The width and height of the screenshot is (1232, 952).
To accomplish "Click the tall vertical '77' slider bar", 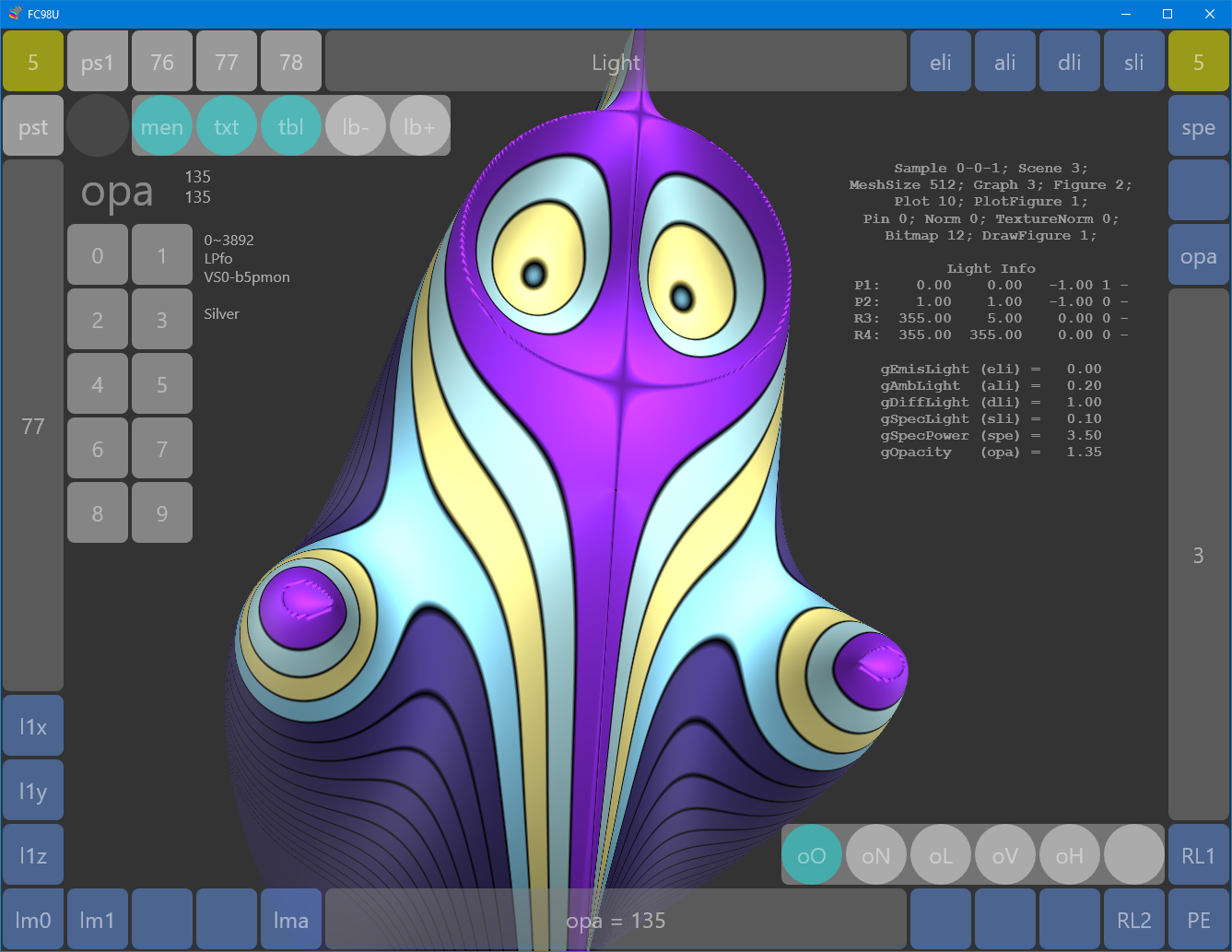I will point(33,426).
